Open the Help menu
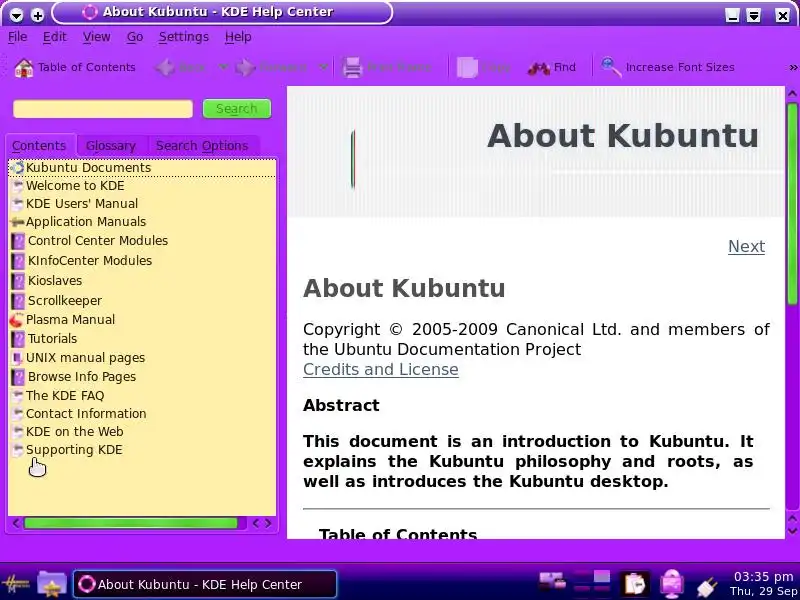The image size is (800, 600). [x=238, y=37]
